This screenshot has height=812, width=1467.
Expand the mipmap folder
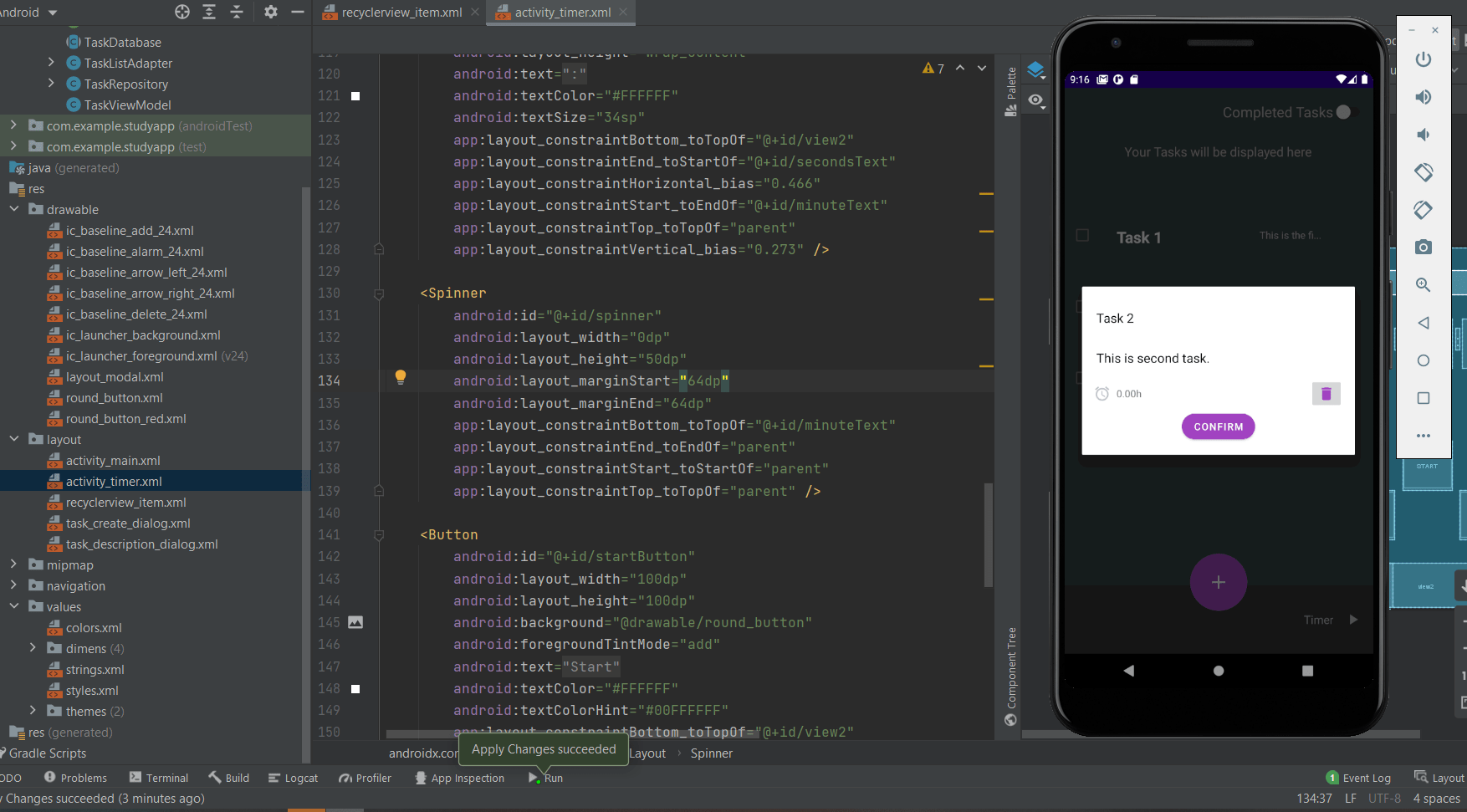[13, 564]
